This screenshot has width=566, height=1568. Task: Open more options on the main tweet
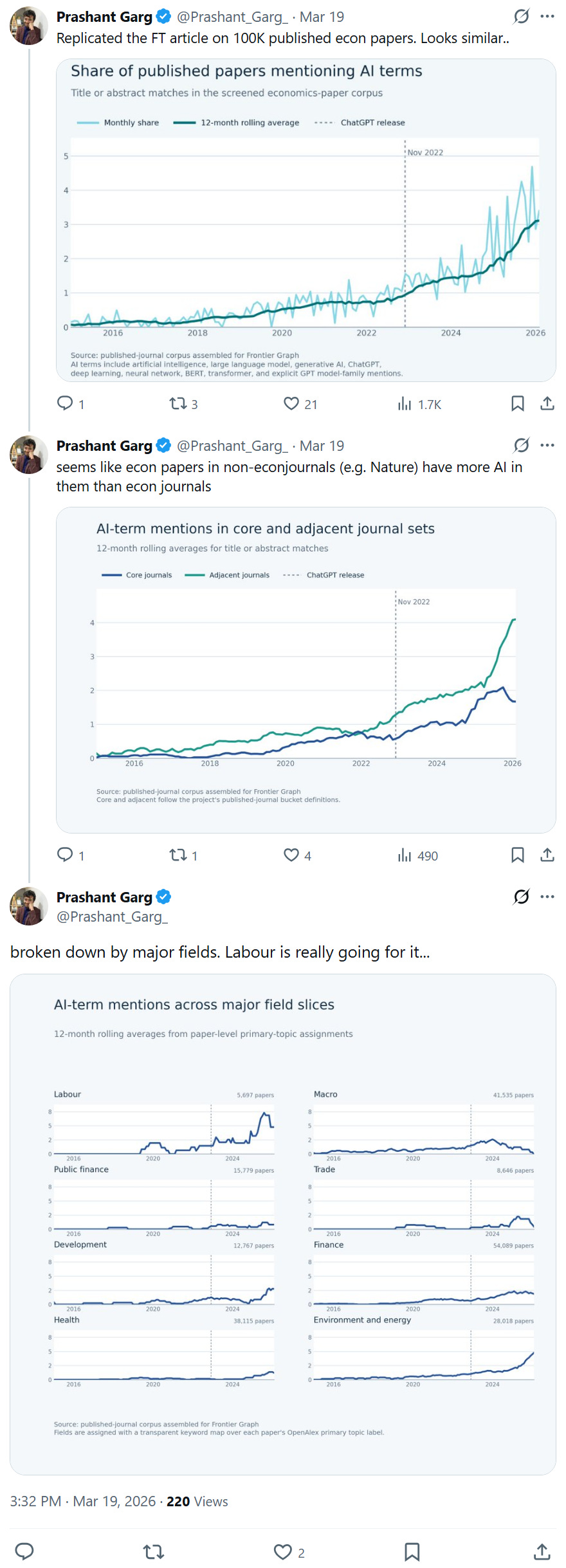[547, 897]
